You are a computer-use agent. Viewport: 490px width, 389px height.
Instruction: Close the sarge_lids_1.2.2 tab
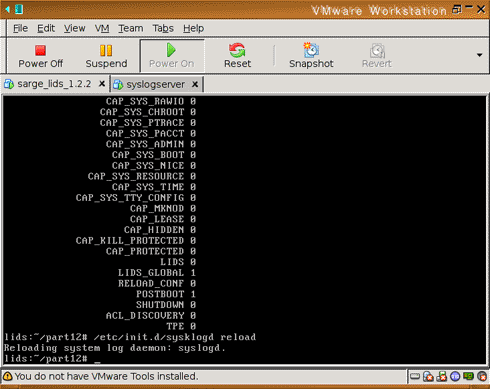tap(102, 84)
